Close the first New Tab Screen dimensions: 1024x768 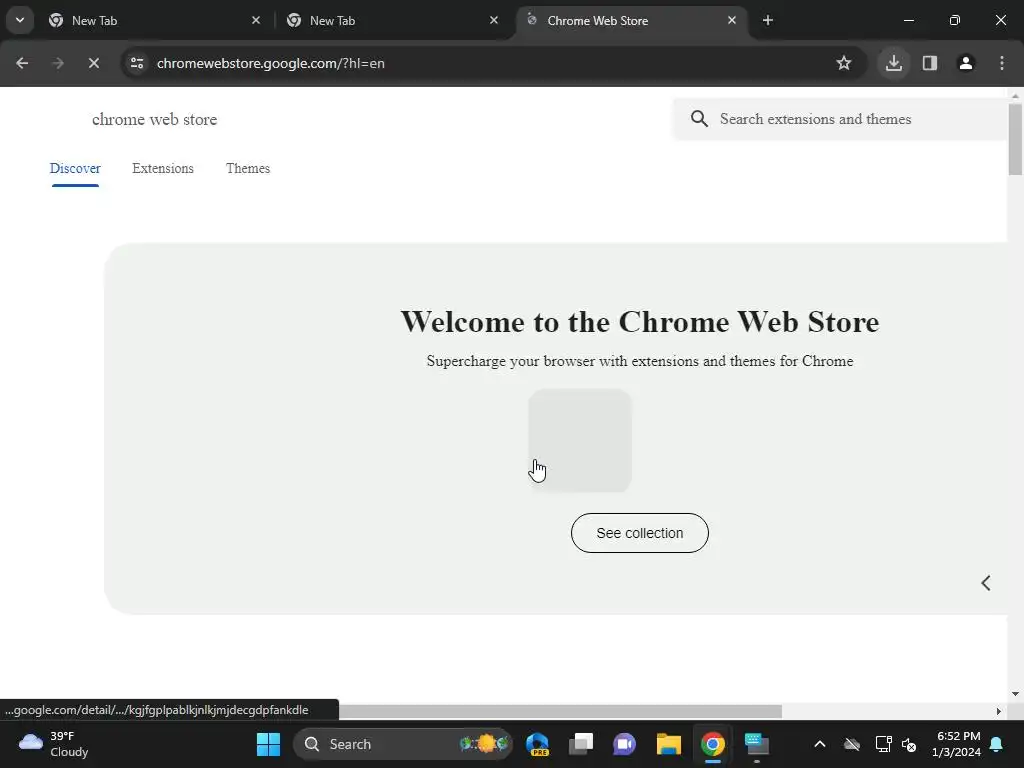tap(256, 20)
